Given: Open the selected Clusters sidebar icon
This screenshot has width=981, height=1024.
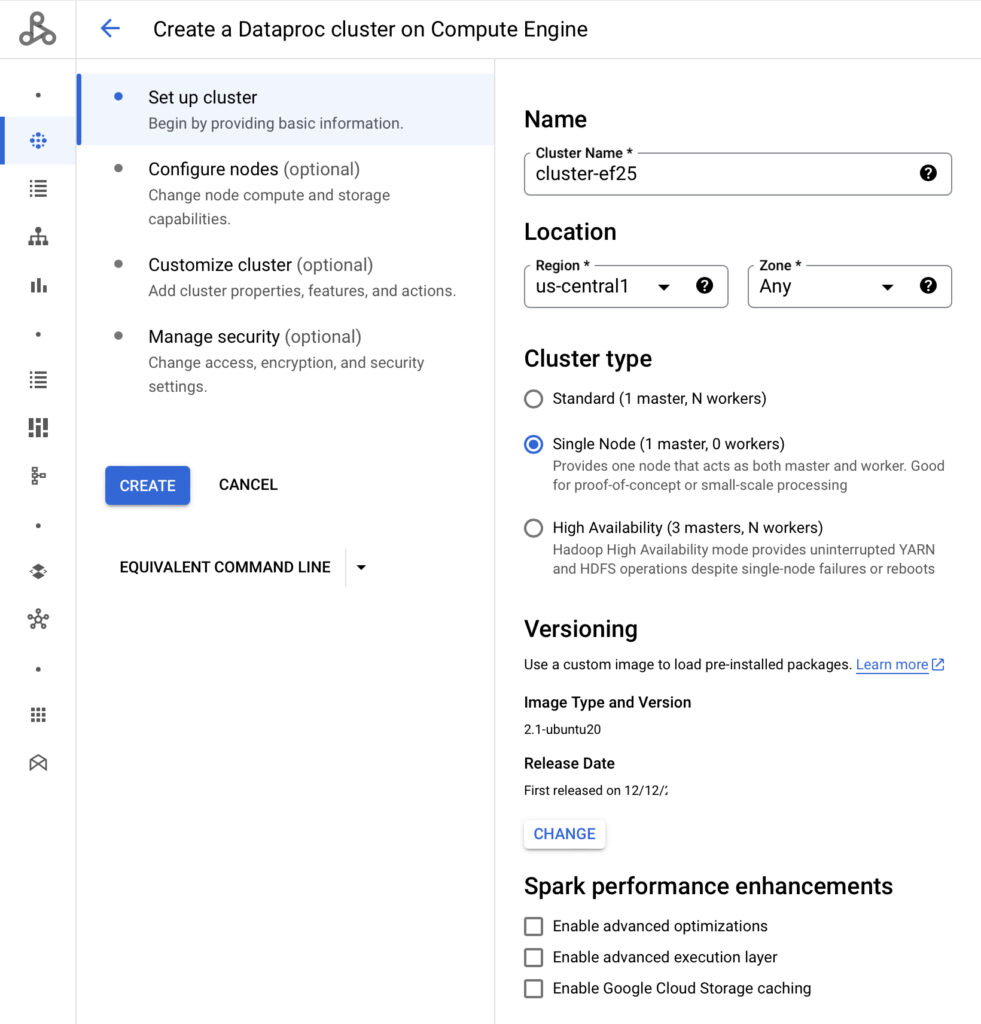Looking at the screenshot, I should click(38, 140).
